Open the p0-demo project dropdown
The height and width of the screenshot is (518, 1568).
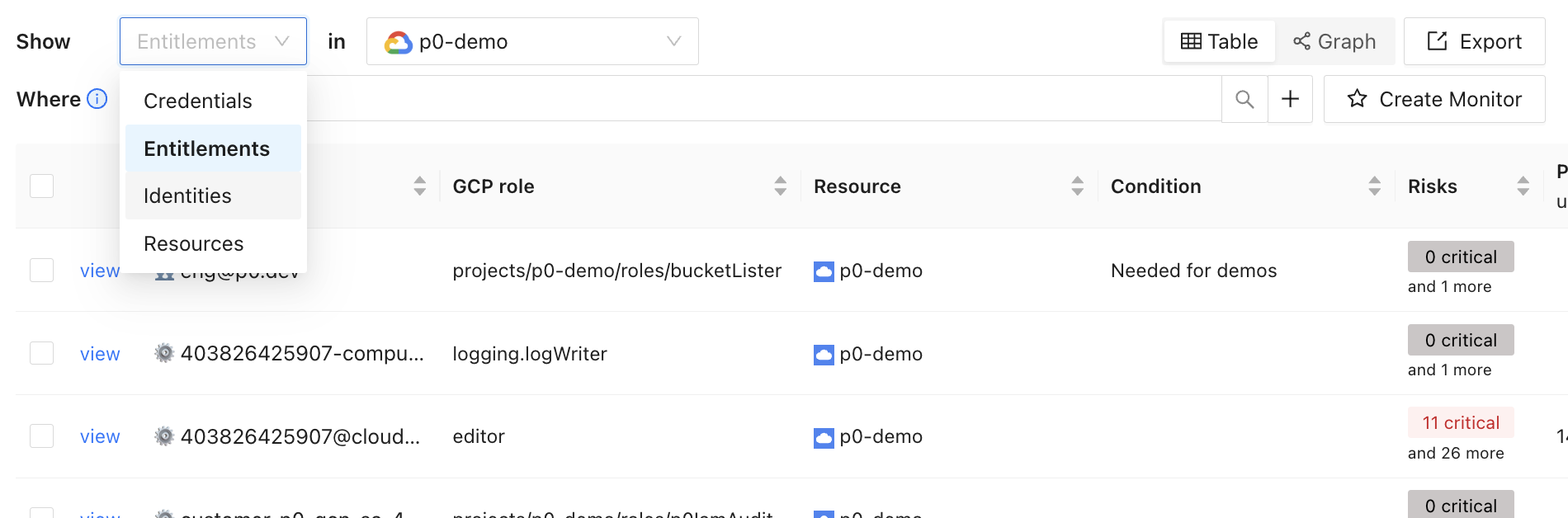pyautogui.click(x=532, y=41)
